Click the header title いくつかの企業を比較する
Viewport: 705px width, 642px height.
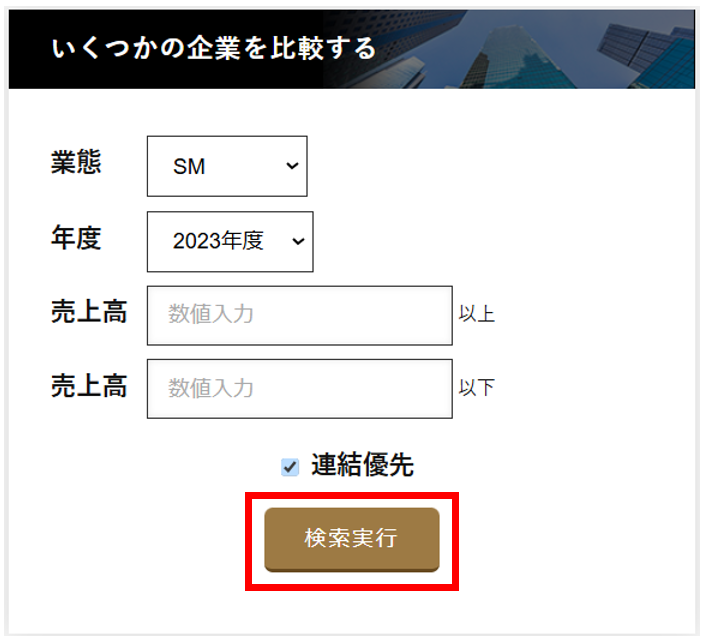pyautogui.click(x=214, y=48)
